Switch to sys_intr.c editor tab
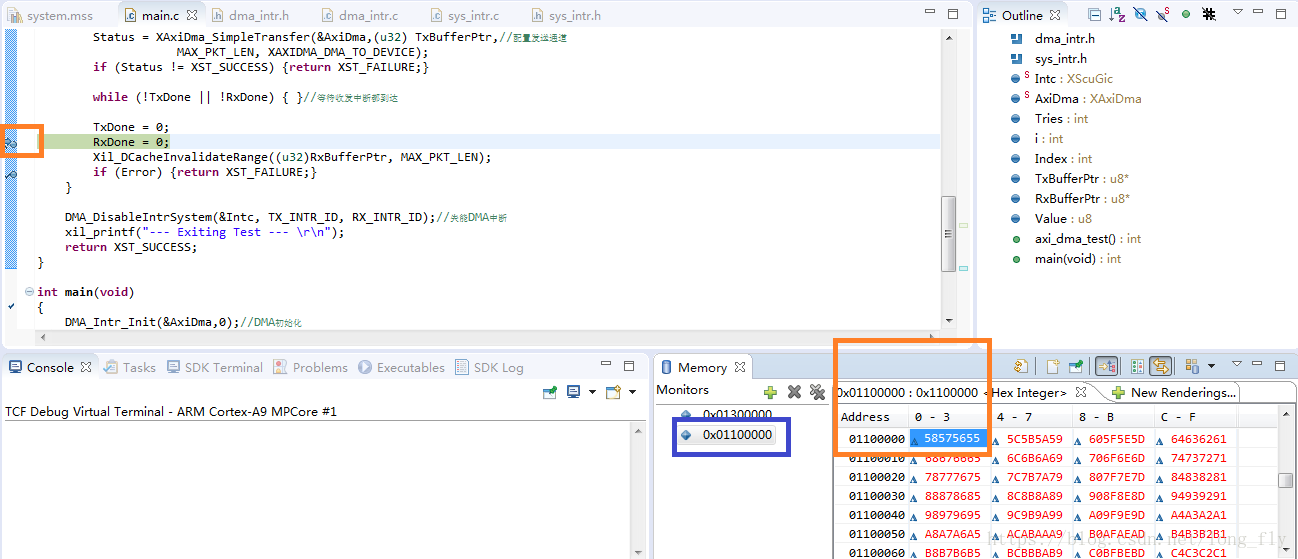Image resolution: width=1298 pixels, height=559 pixels. point(465,15)
